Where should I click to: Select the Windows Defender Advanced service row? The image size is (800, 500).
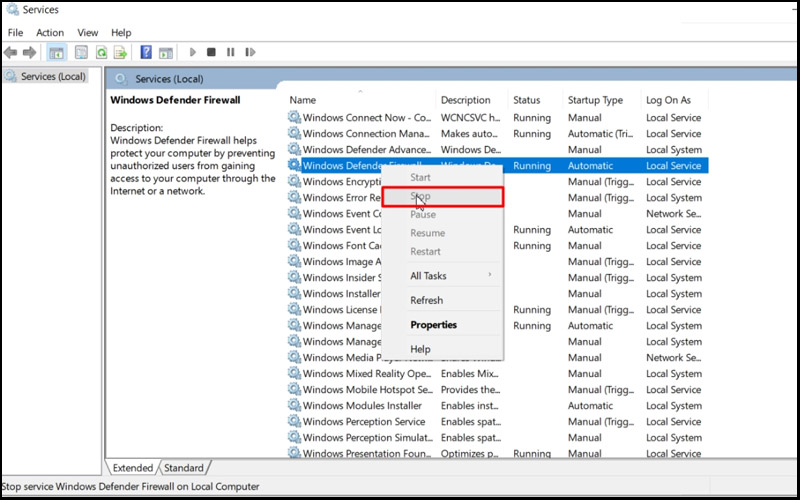(x=497, y=149)
